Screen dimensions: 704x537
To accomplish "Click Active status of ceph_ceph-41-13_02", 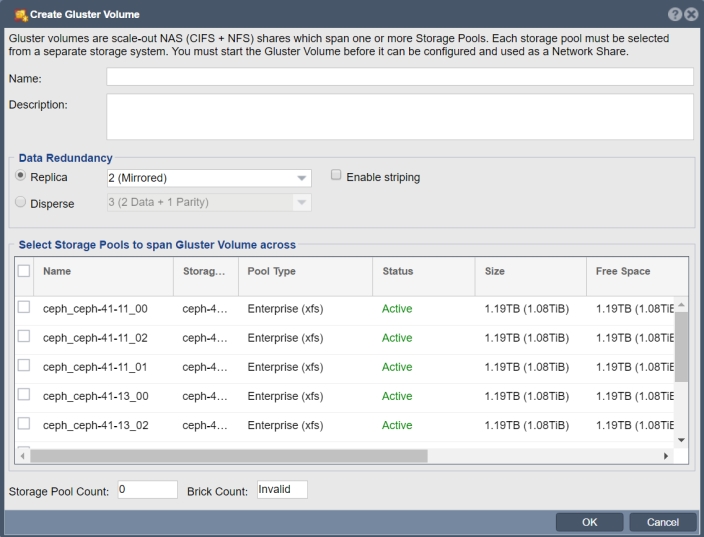I will (x=397, y=426).
